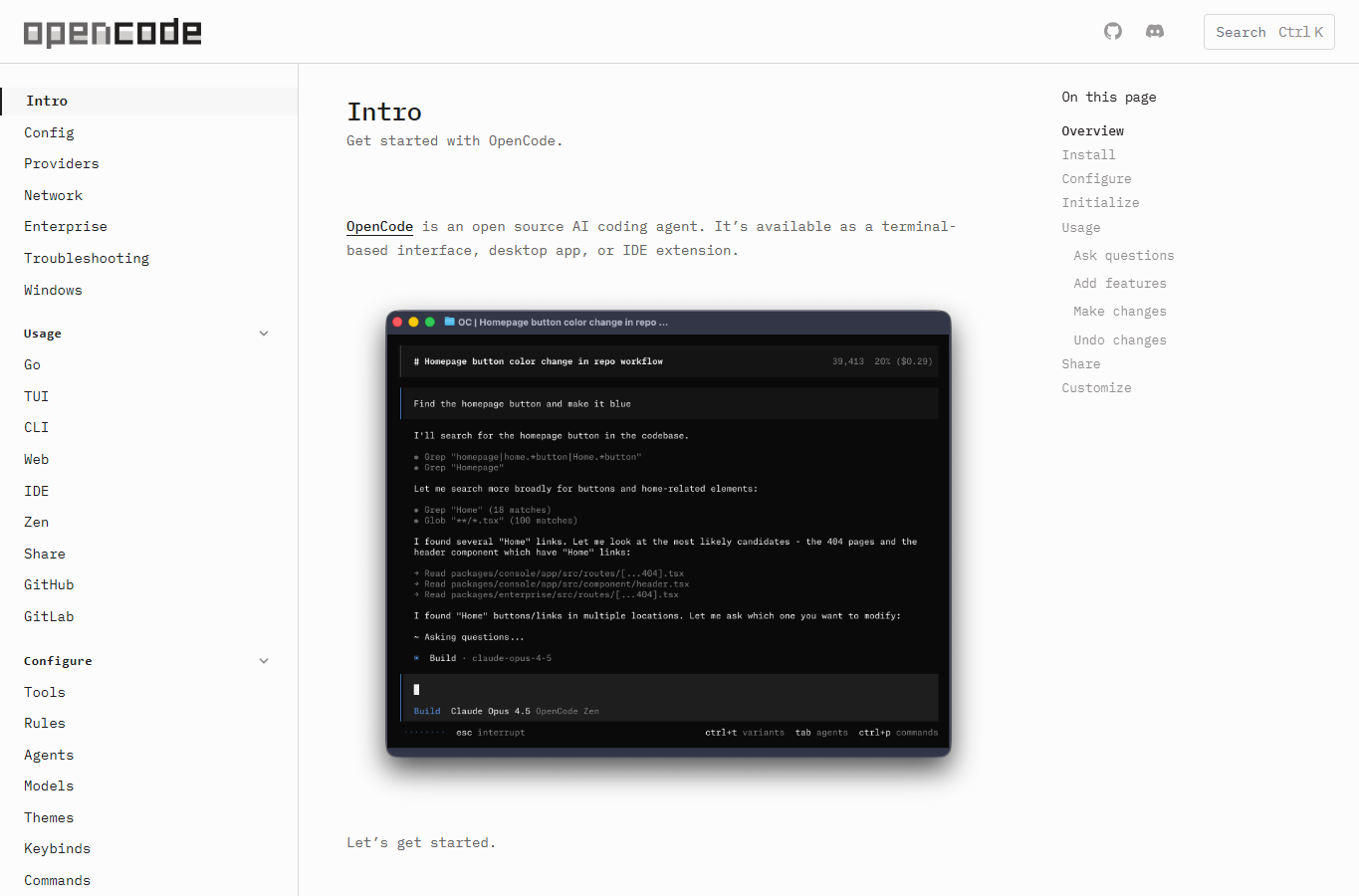
Task: Open the Config sidebar page
Action: pyautogui.click(x=49, y=132)
